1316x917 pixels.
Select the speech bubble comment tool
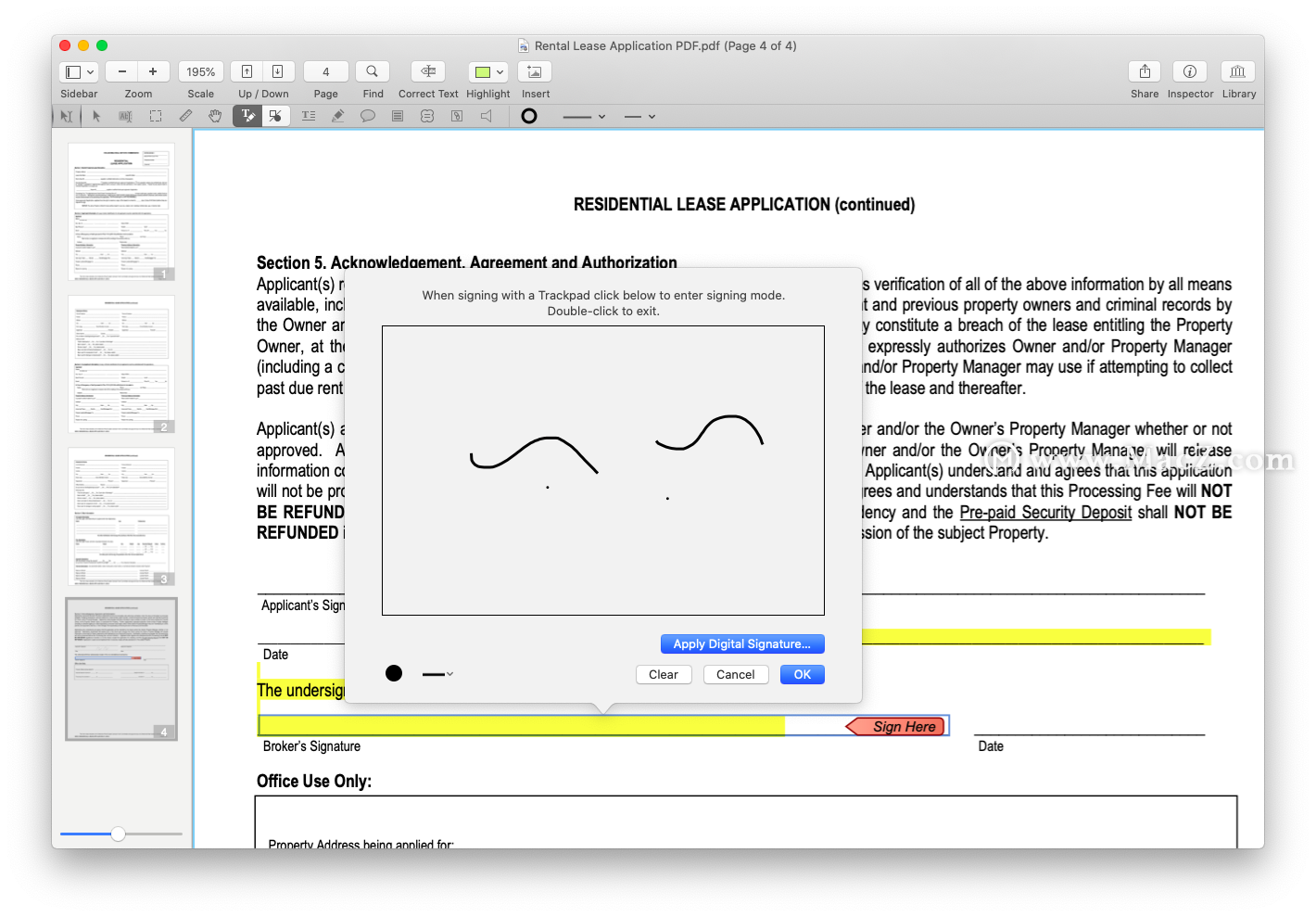pyautogui.click(x=368, y=116)
